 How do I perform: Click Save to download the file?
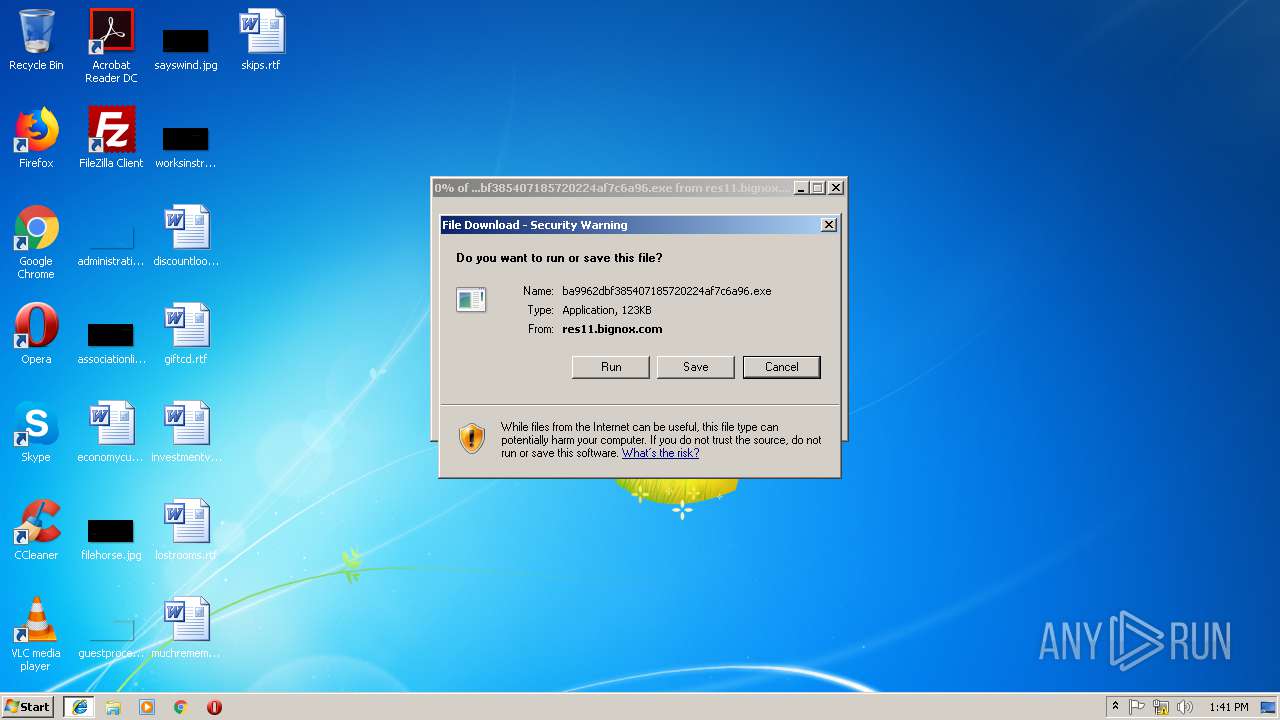696,367
